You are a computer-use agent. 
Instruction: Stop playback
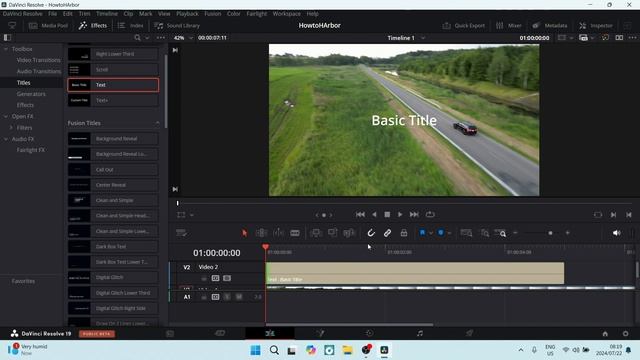click(387, 214)
